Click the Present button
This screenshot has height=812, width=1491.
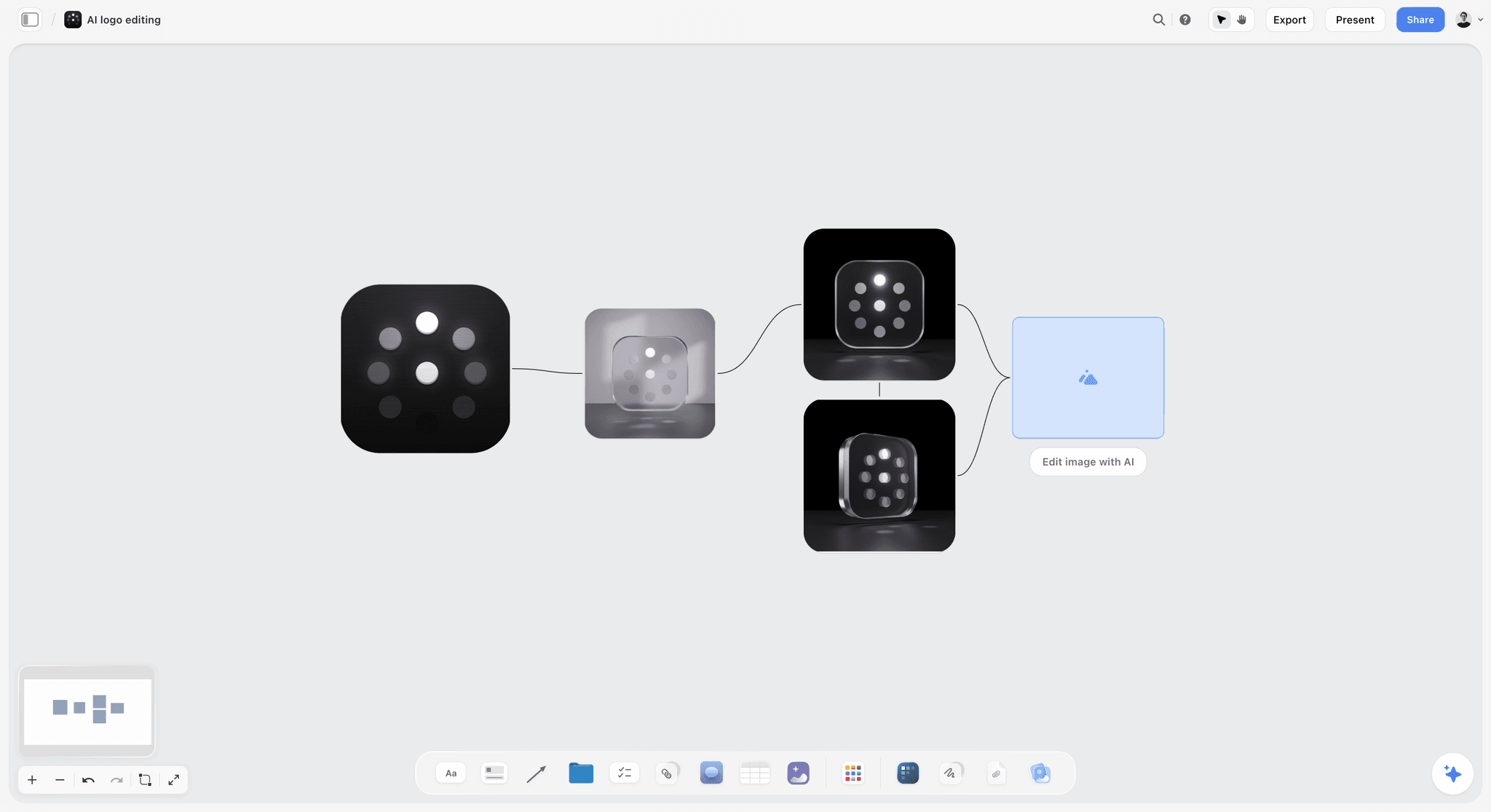[1355, 20]
